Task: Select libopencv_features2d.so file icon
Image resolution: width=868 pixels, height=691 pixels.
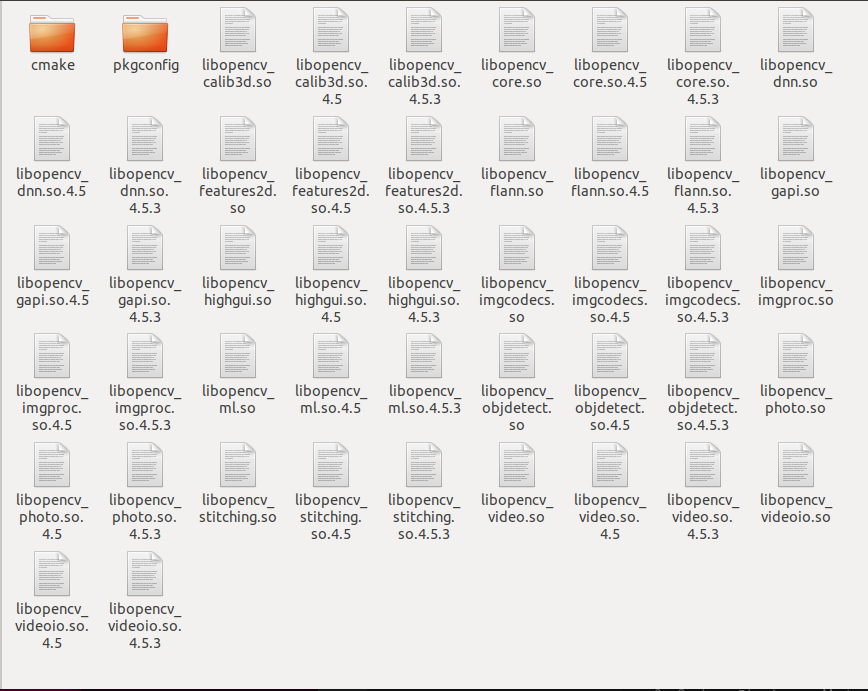Action: (238, 139)
